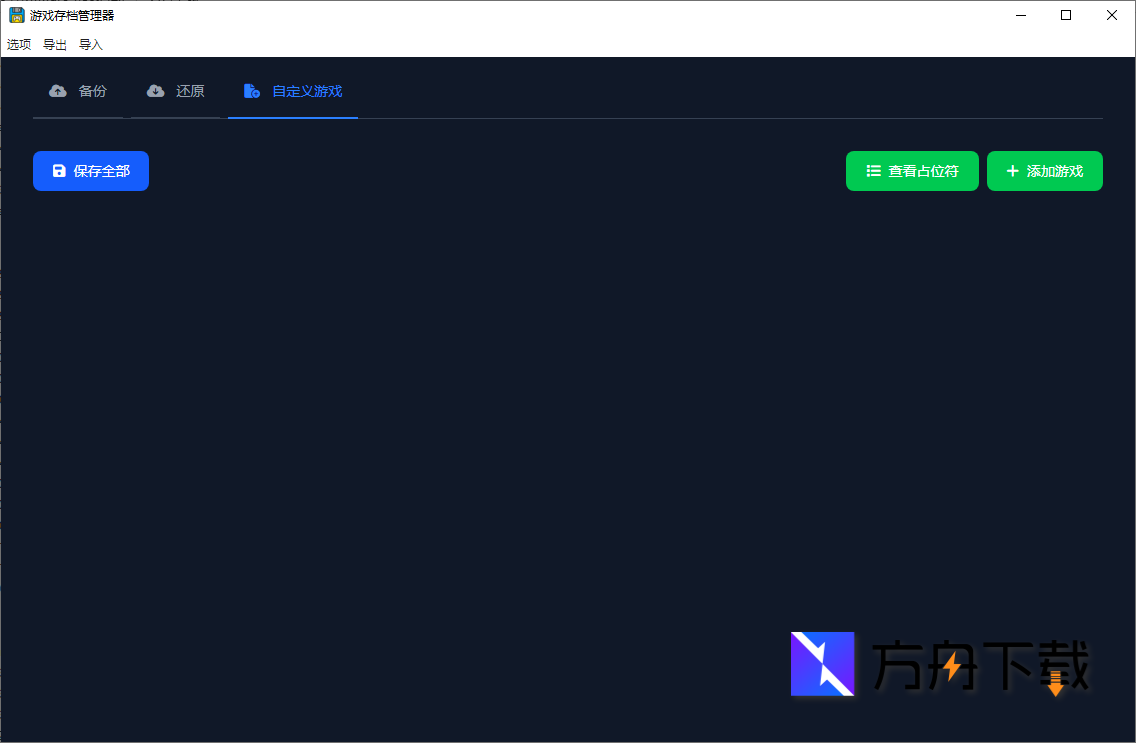Open the 导入 menu

coord(90,44)
